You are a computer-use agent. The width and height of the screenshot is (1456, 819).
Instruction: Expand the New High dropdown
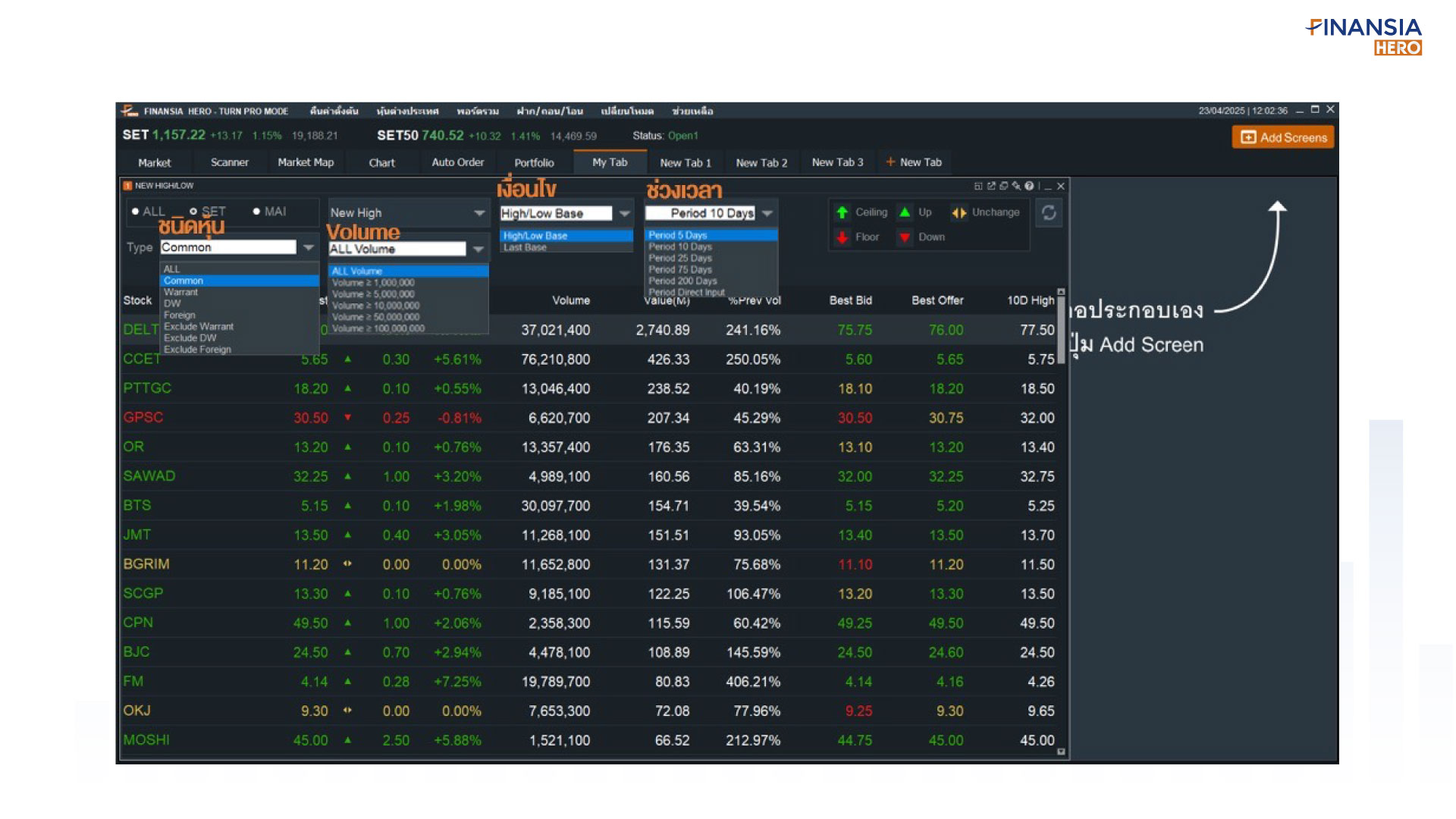click(x=479, y=213)
